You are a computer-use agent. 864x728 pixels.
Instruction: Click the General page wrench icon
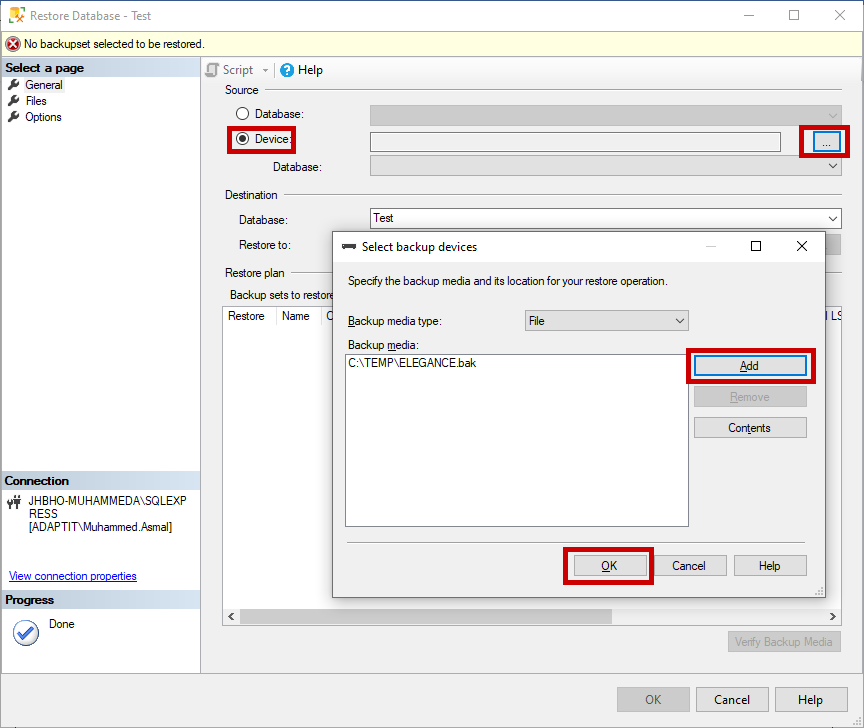click(x=14, y=84)
